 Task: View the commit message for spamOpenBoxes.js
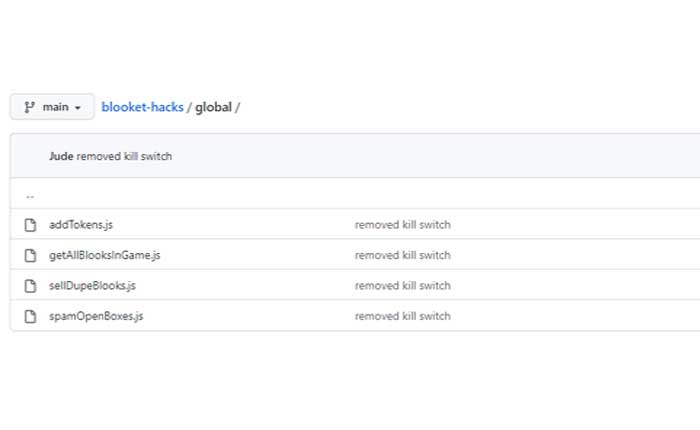(402, 316)
